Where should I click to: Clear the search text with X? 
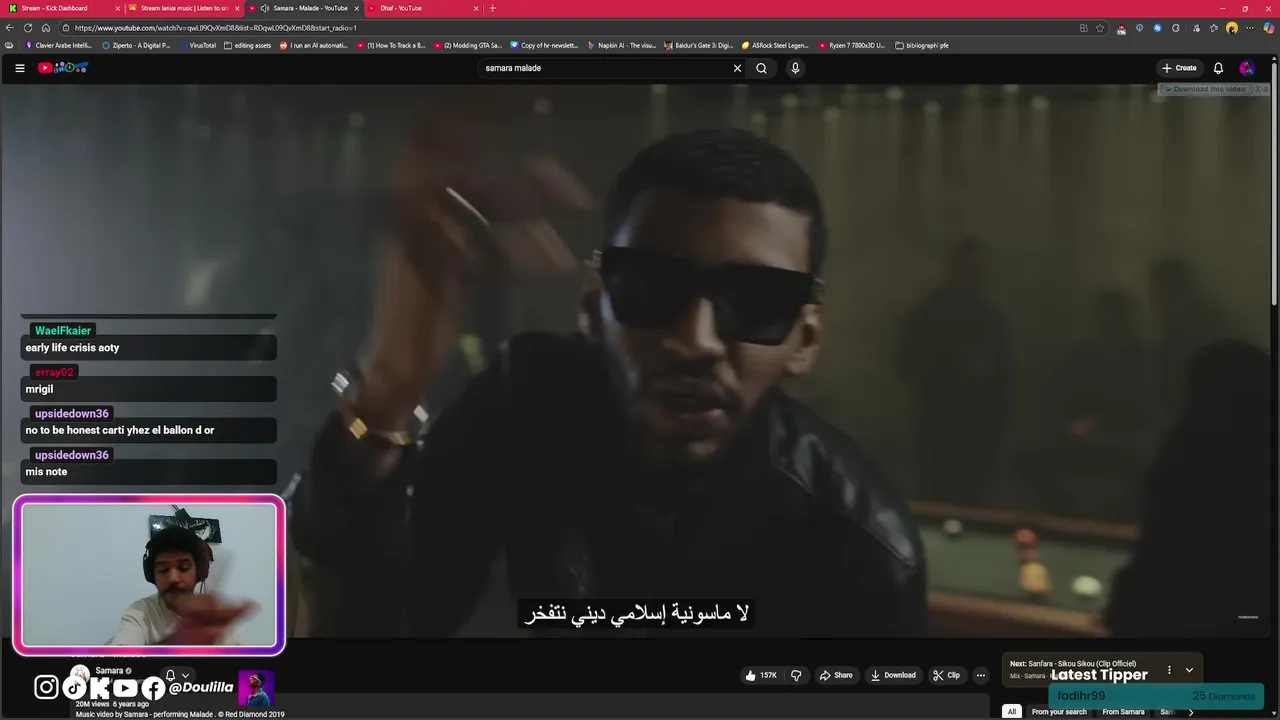click(x=737, y=68)
